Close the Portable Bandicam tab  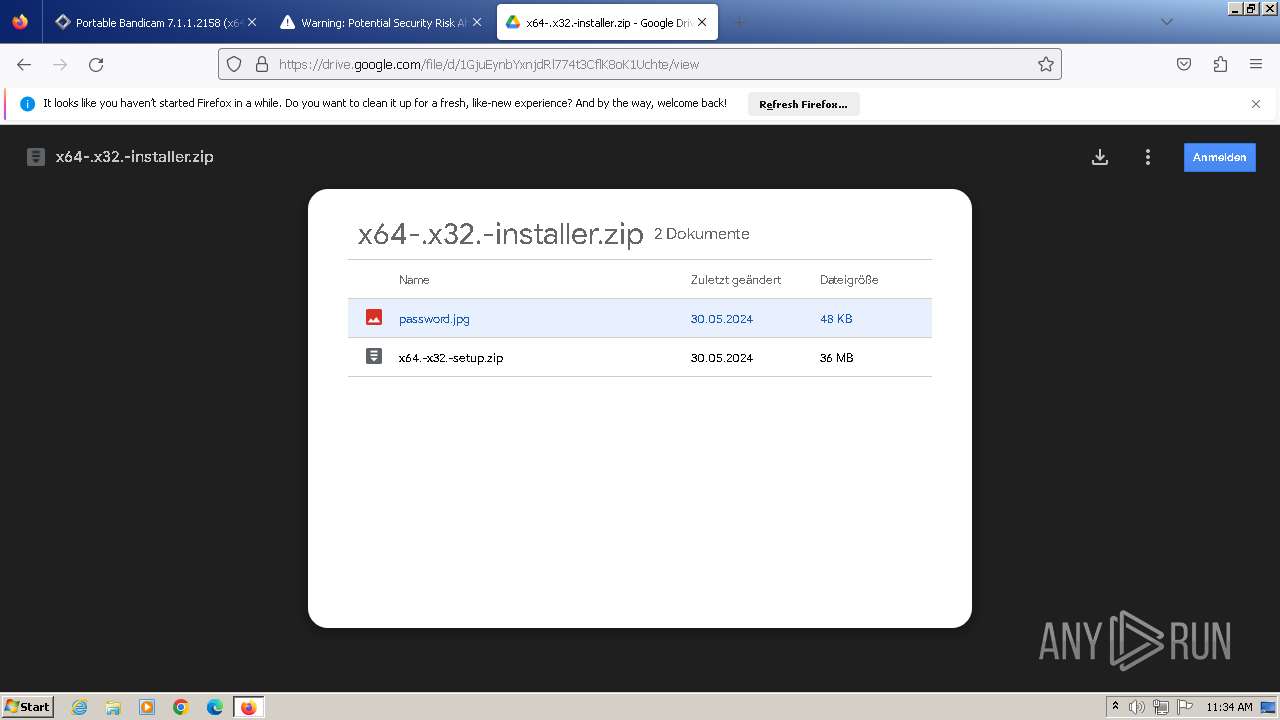click(251, 22)
